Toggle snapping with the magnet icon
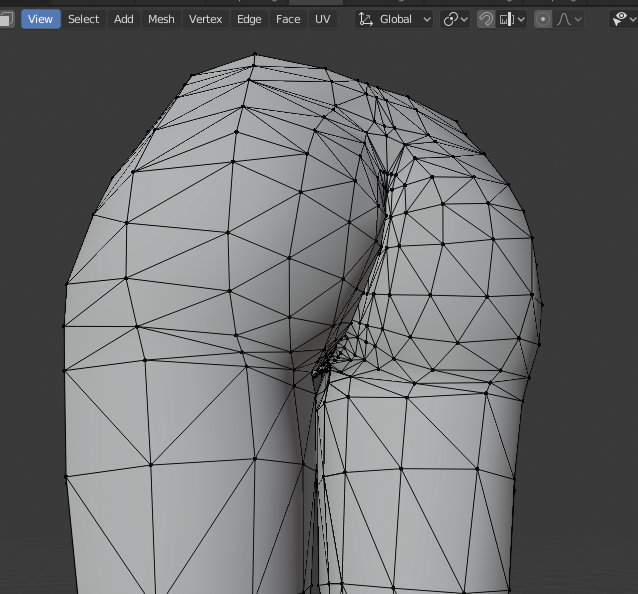Viewport: 638px width, 594px height. pos(486,19)
